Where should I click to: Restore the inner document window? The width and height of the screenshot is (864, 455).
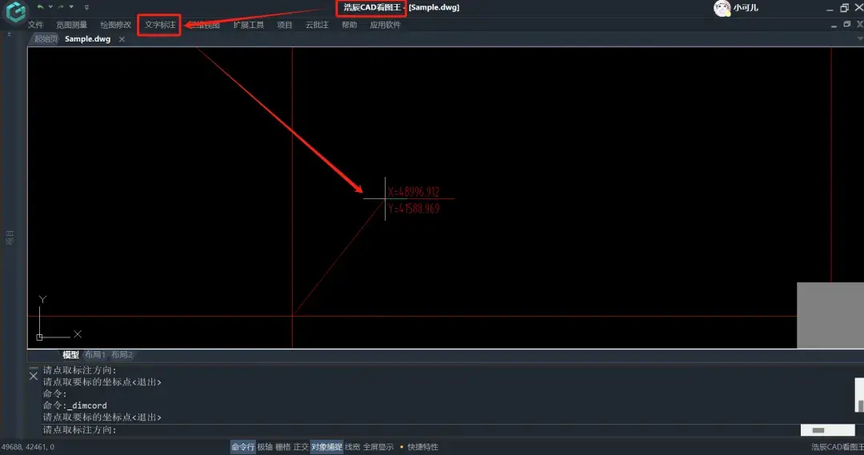pyautogui.click(x=847, y=24)
